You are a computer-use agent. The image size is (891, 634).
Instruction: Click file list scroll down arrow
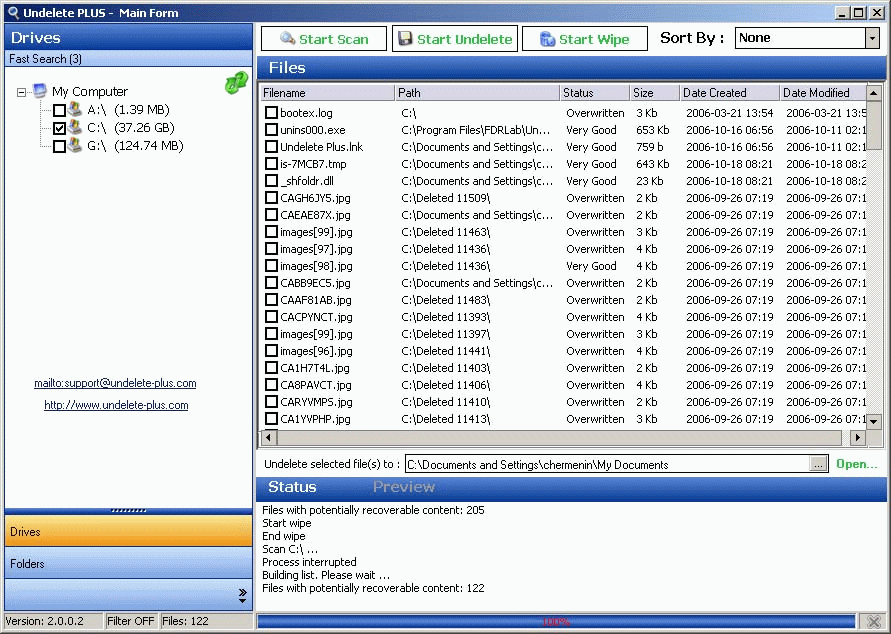tap(873, 421)
